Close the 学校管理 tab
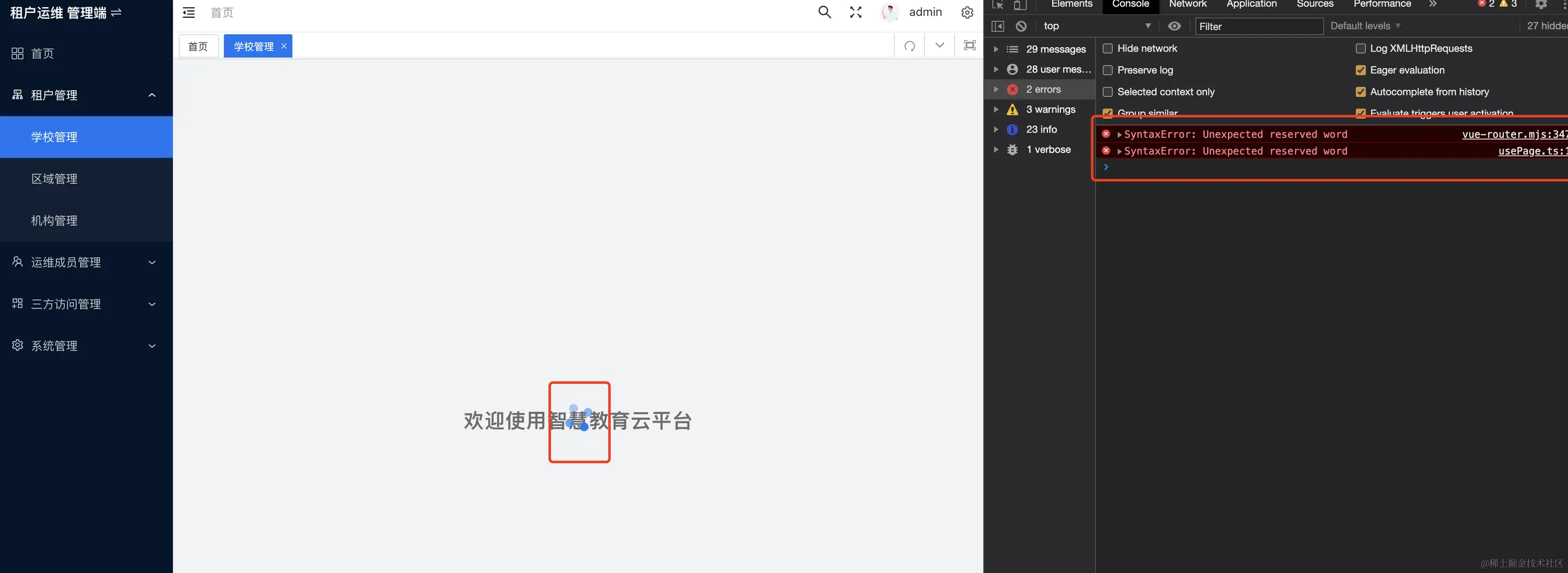The width and height of the screenshot is (1568, 573). (x=284, y=46)
